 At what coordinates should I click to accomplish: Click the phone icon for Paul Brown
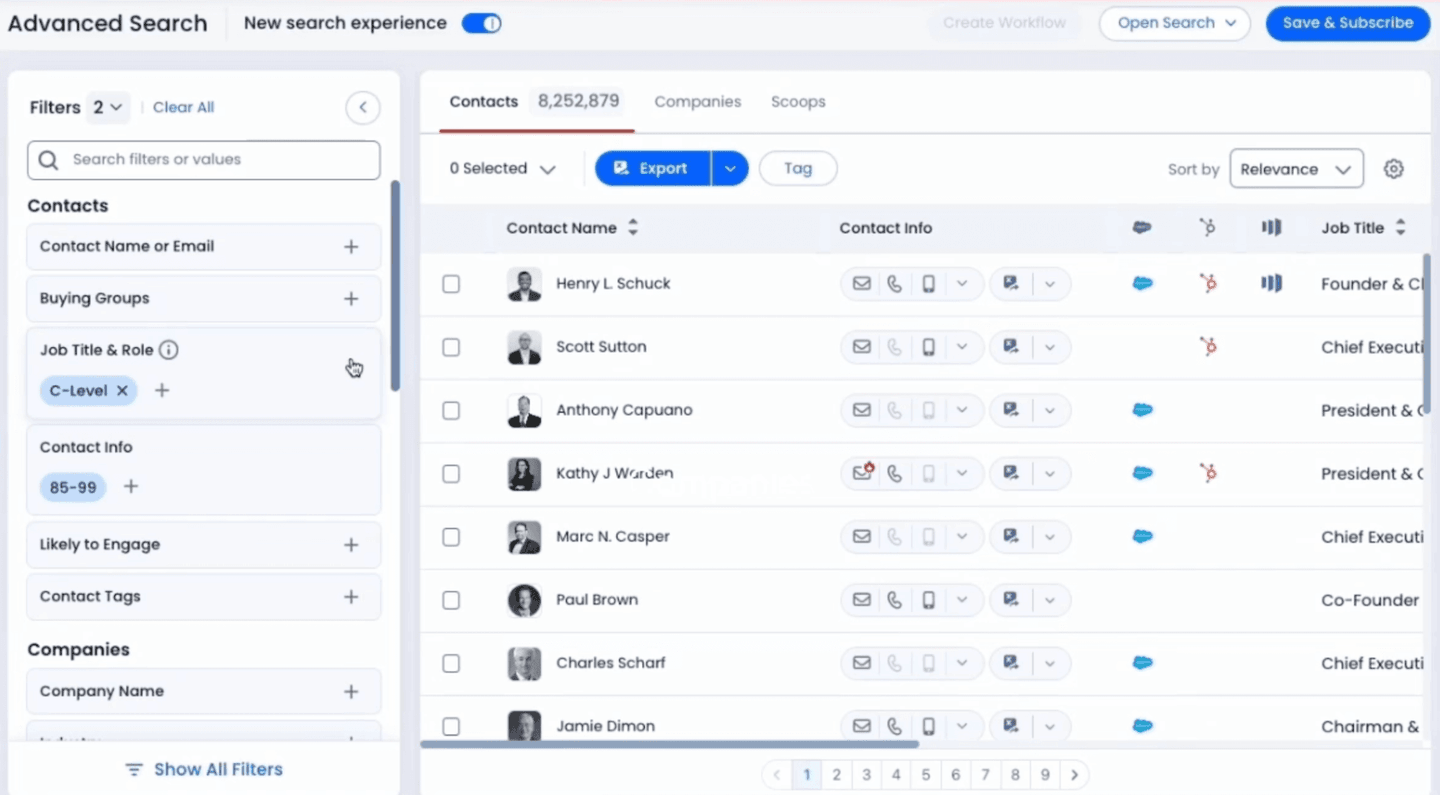coord(894,600)
